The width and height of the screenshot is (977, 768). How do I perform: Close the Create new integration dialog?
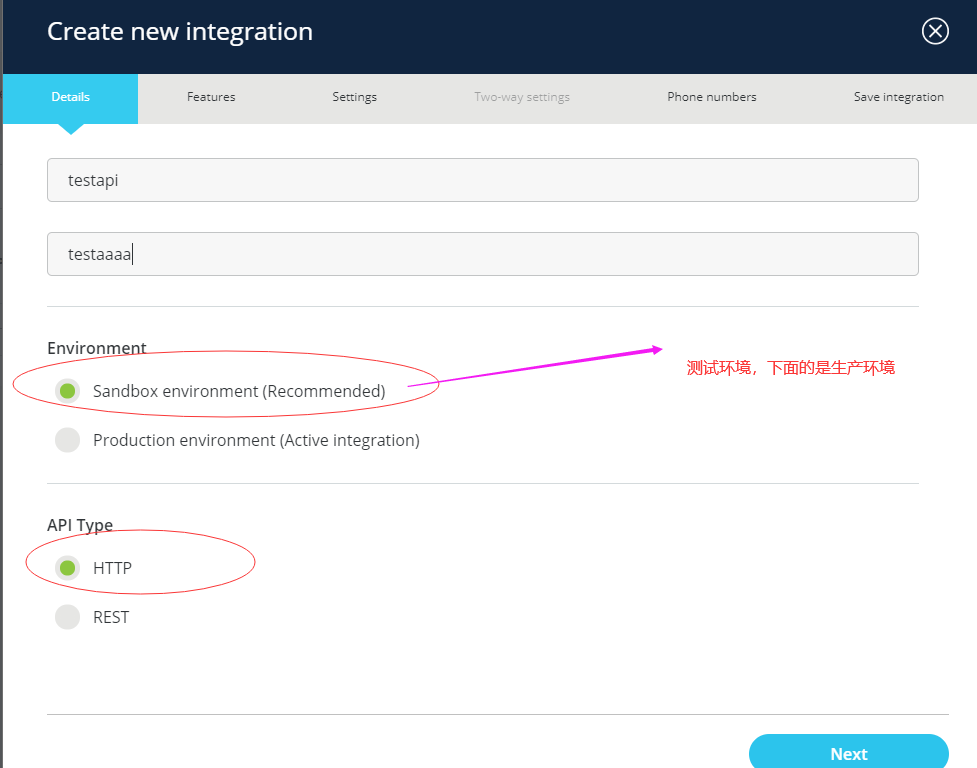(x=935, y=32)
